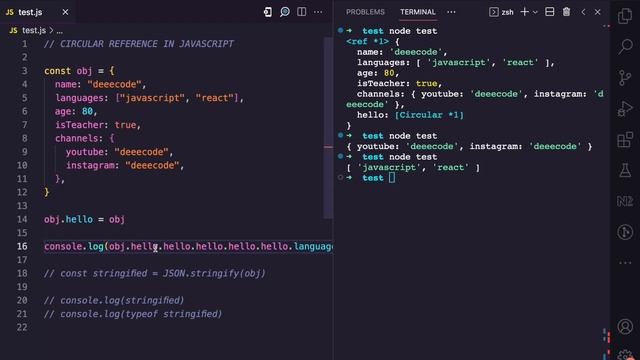Split the terminal
Viewport: 640px width, 360px height.
pyautogui.click(x=550, y=12)
